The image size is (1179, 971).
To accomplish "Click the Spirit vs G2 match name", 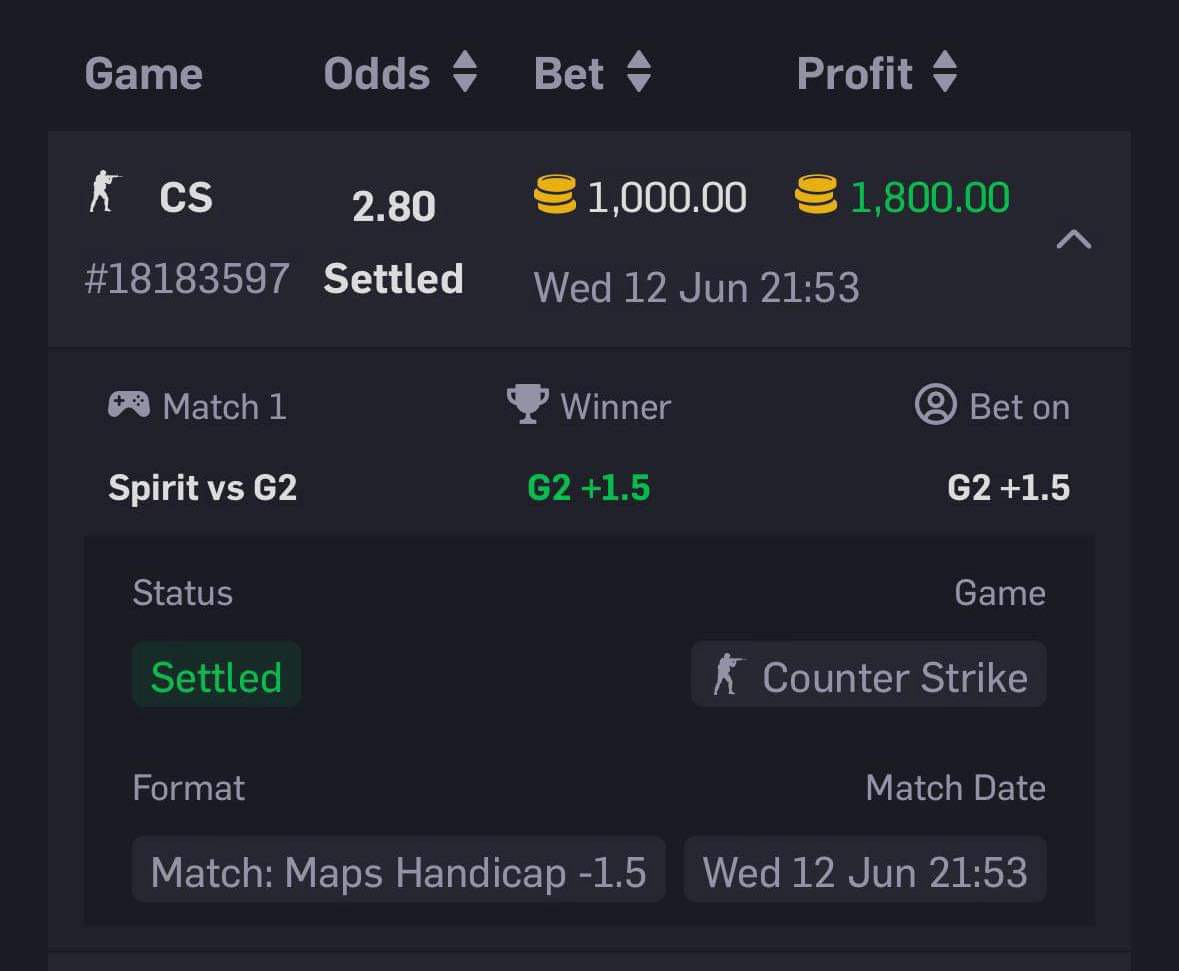I will [x=203, y=488].
